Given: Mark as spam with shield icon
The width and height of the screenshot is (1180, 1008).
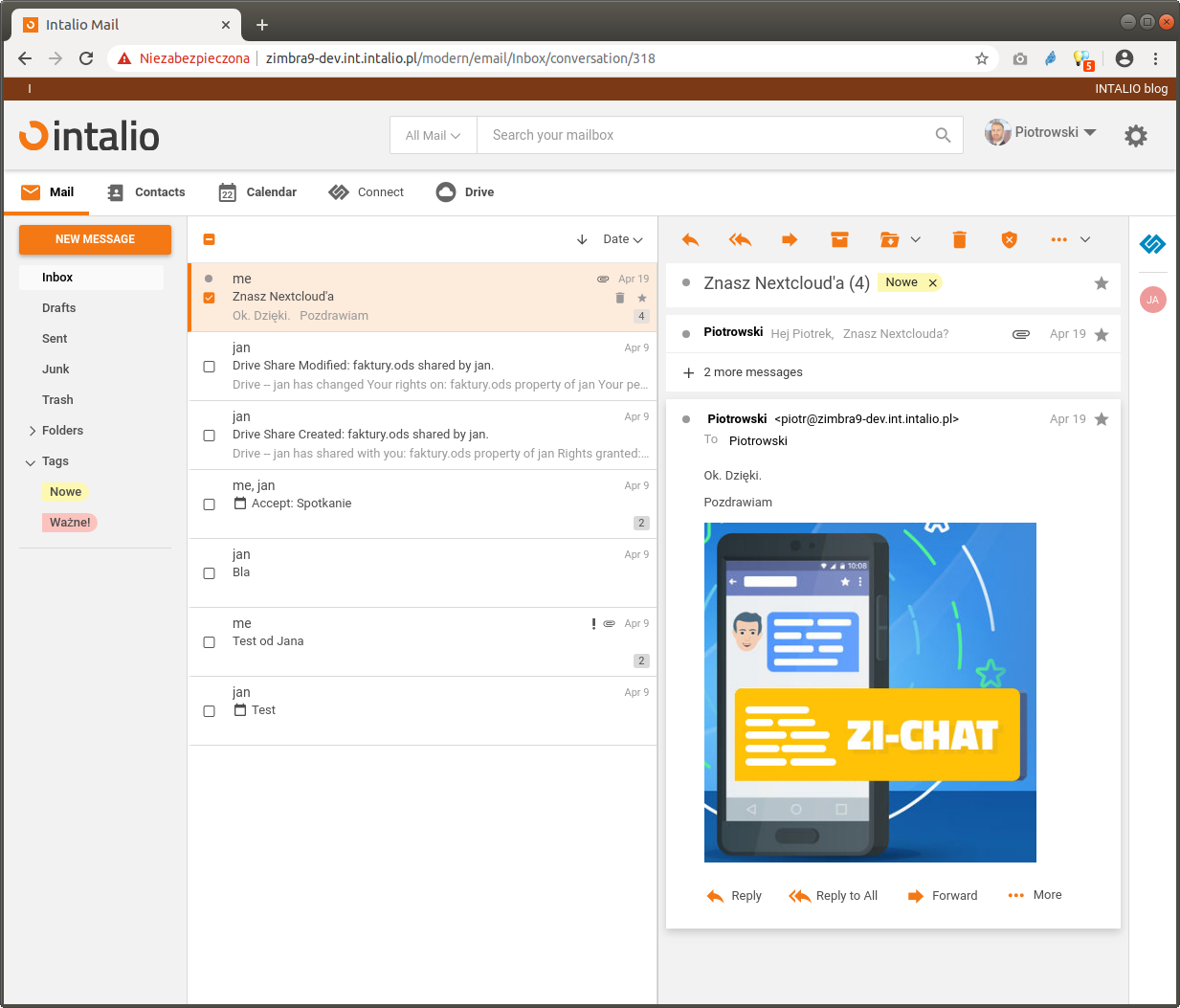Looking at the screenshot, I should click(1009, 239).
